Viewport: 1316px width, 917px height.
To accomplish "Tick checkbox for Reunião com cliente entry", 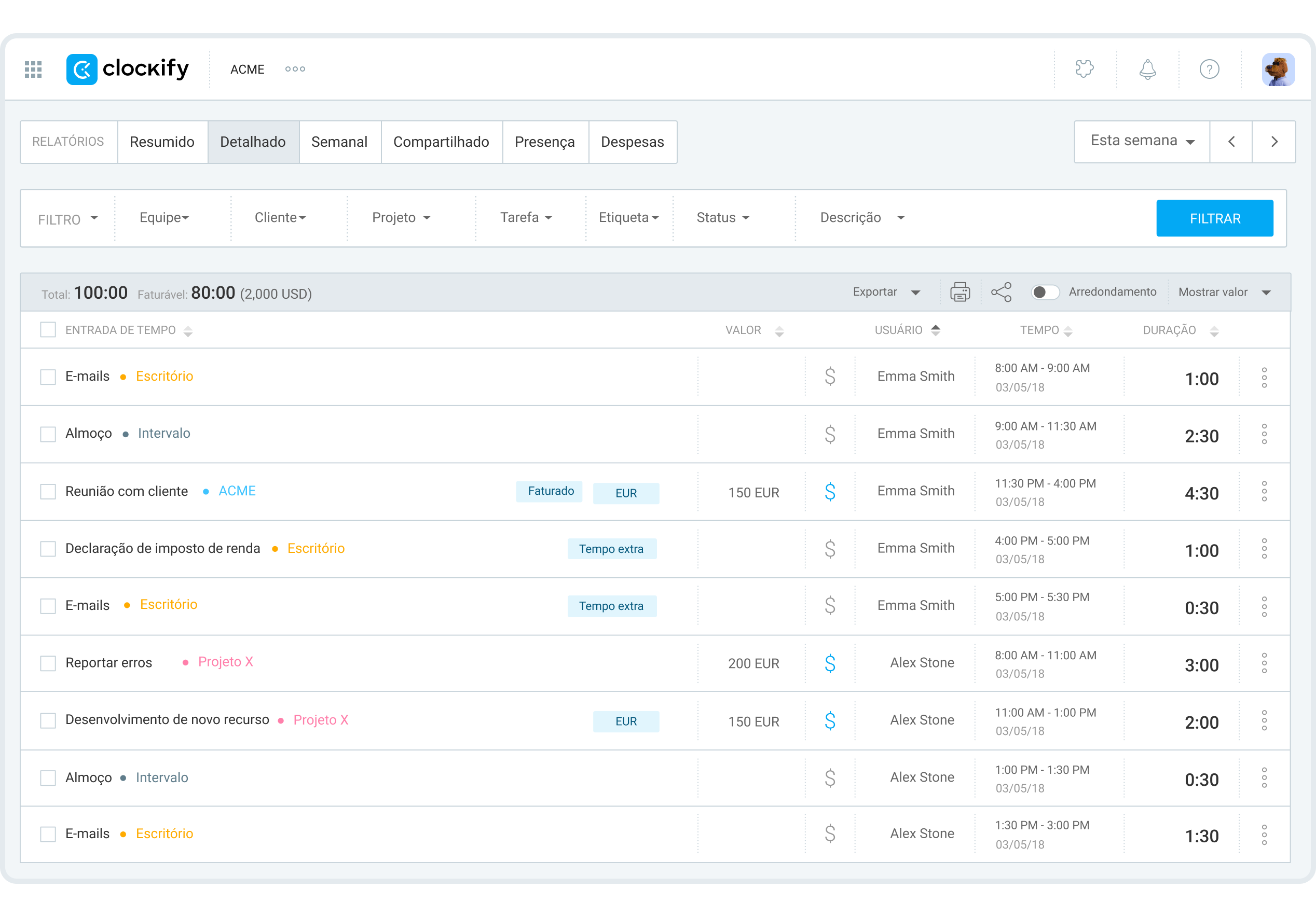I will [48, 491].
